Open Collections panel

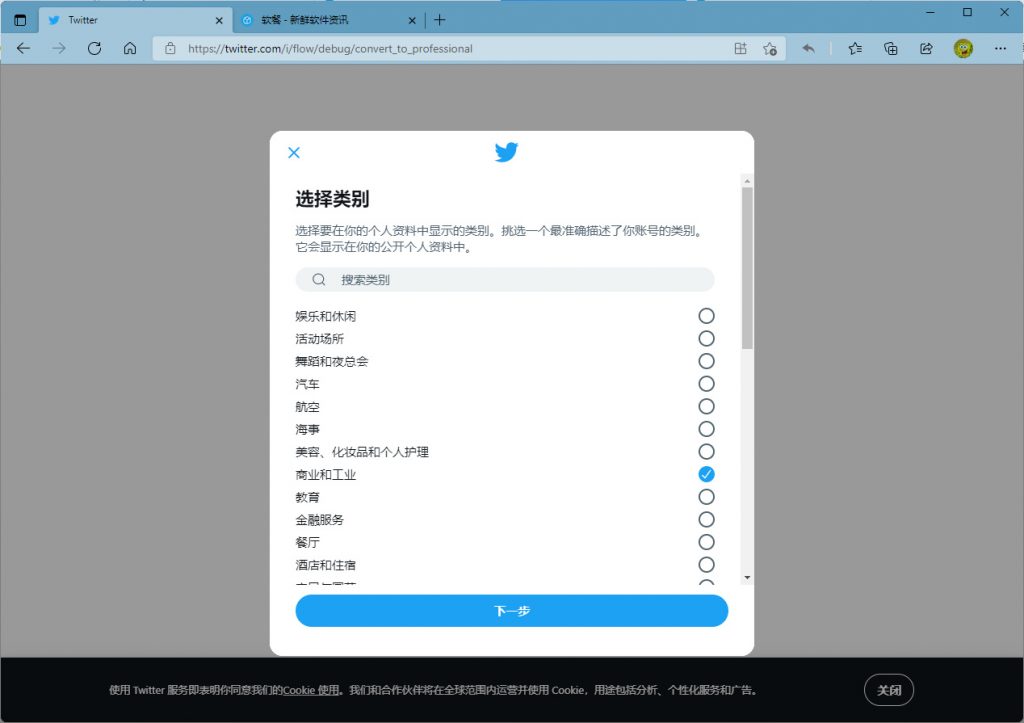click(891, 48)
